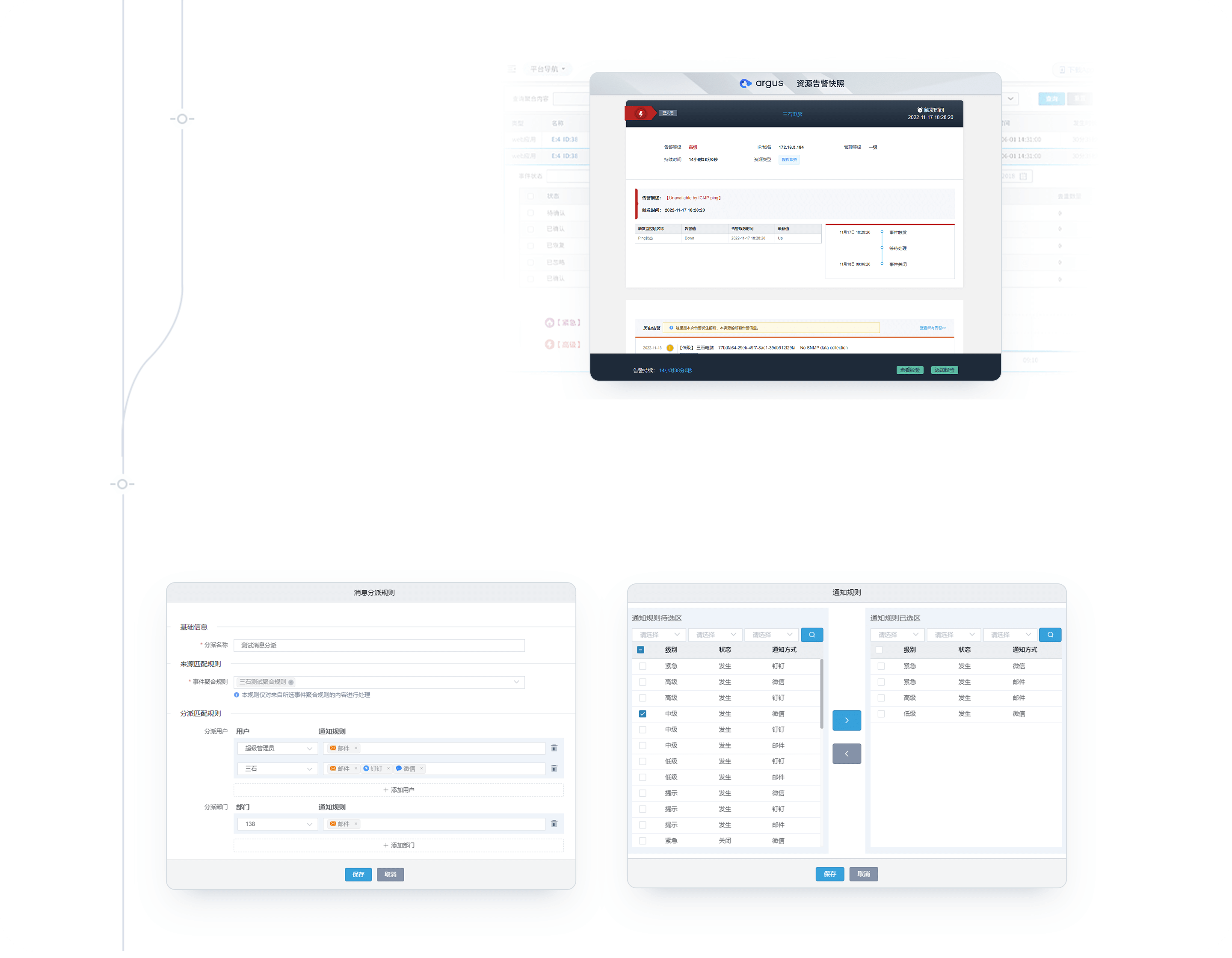Viewport: 1232px width, 958px height.
Task: Click the 等待处理 timeline node
Action: click(x=882, y=248)
